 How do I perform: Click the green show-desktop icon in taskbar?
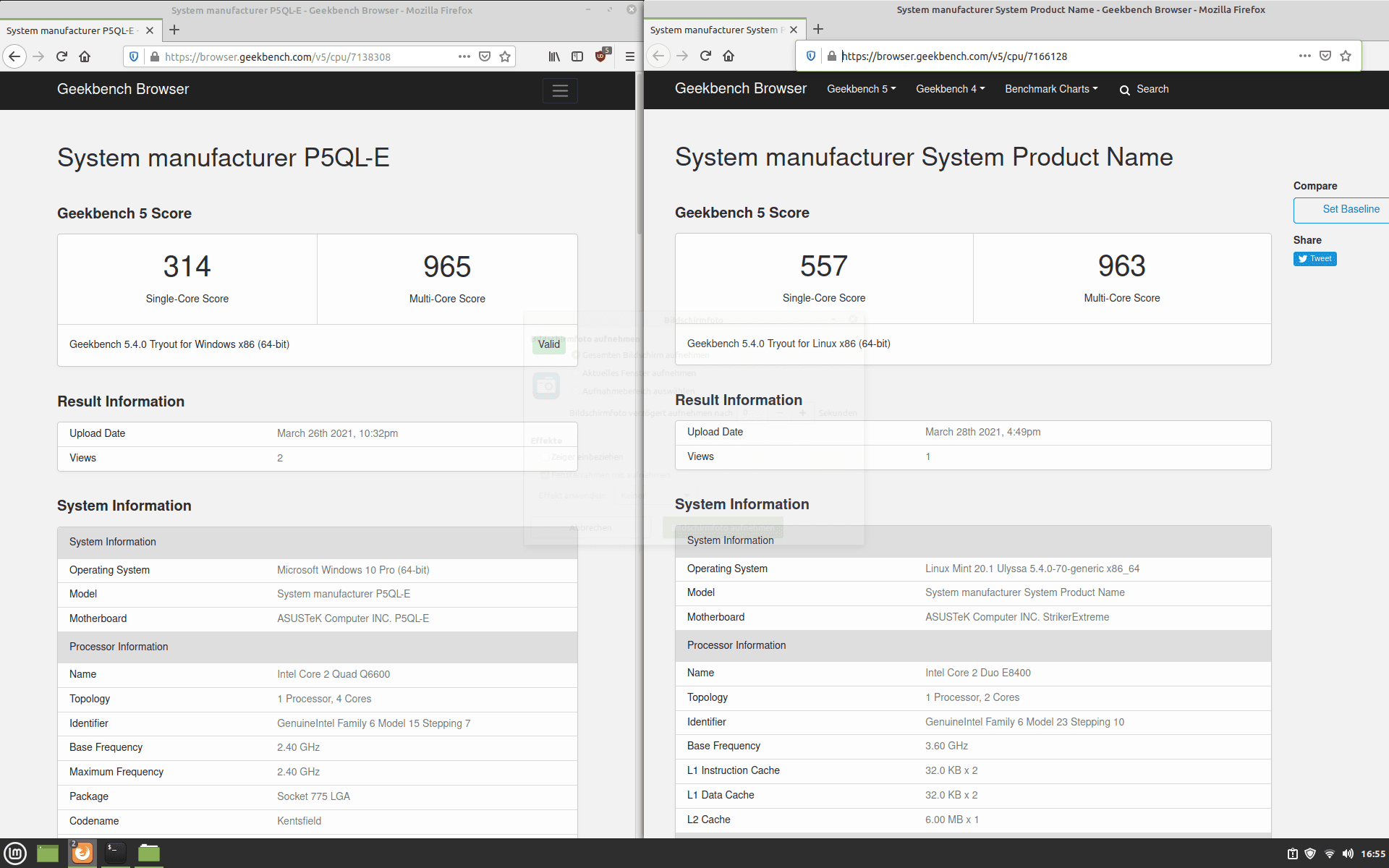pyautogui.click(x=48, y=854)
